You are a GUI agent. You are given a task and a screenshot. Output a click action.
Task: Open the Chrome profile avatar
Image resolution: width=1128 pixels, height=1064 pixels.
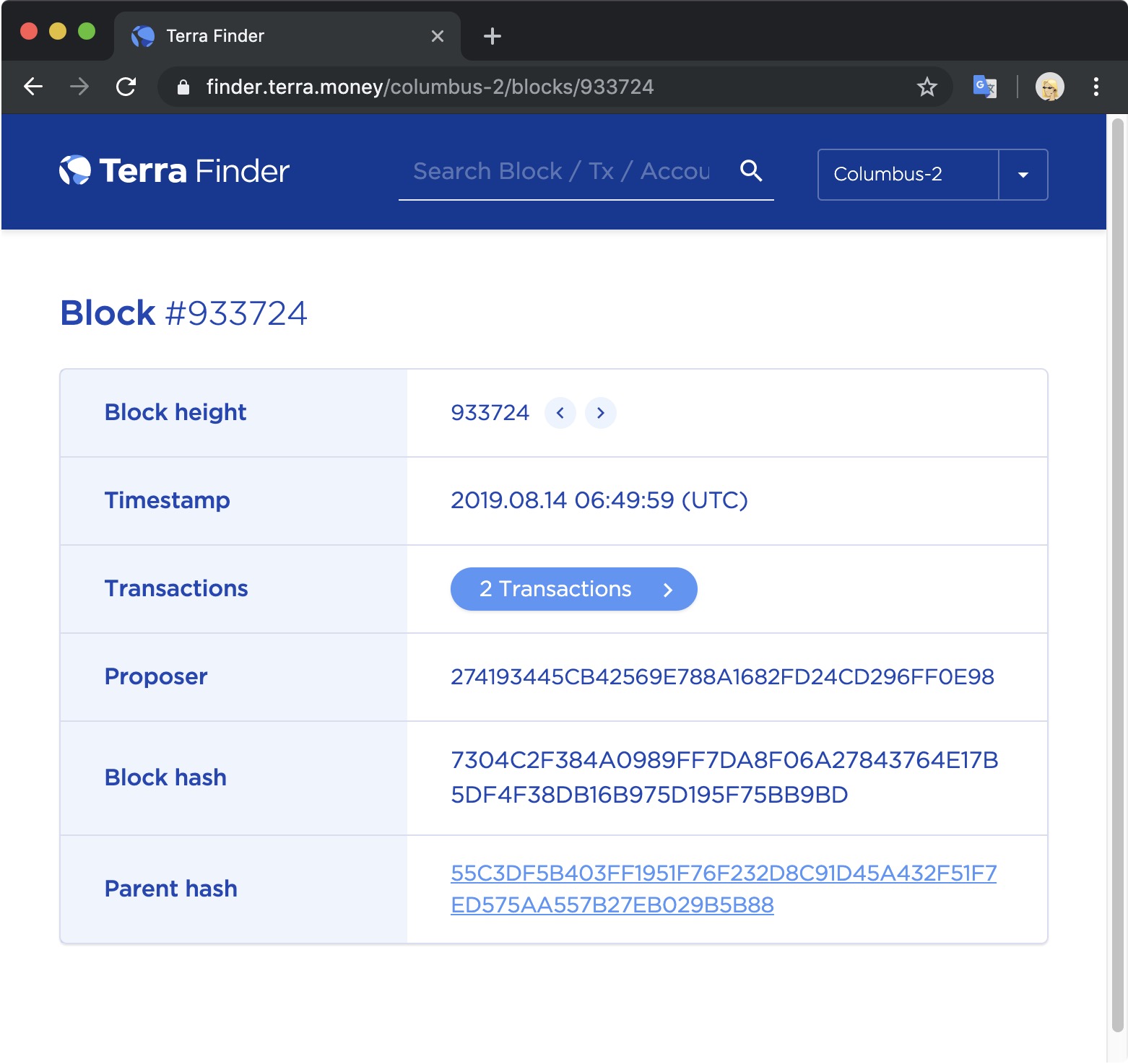pos(1049,87)
